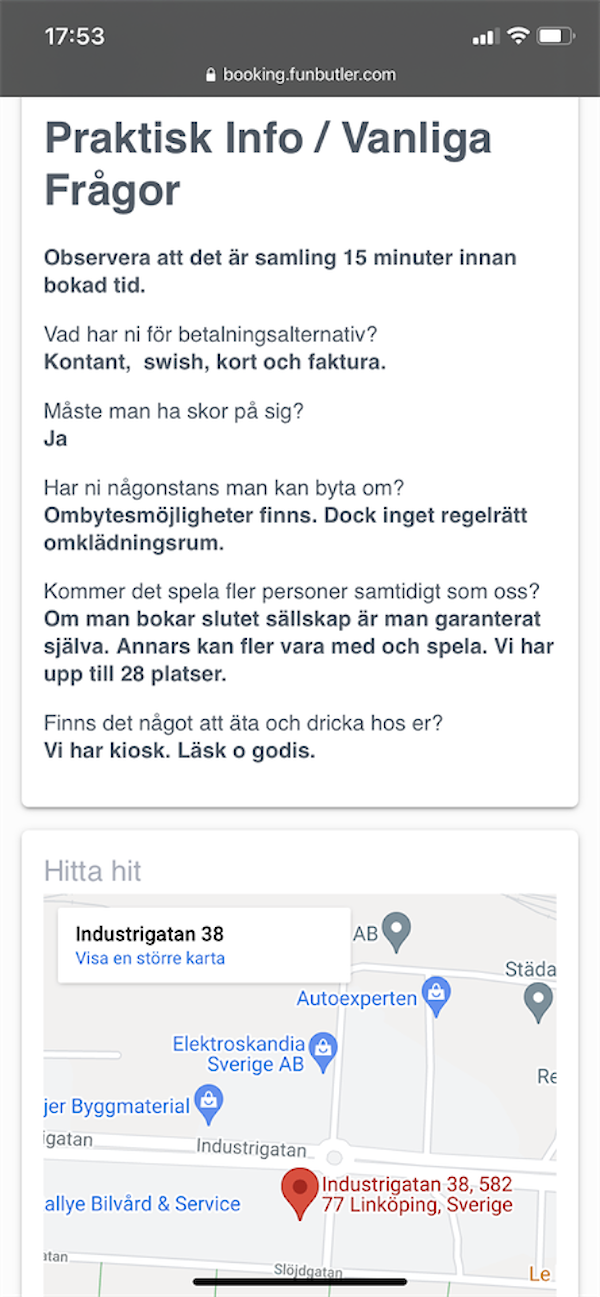This screenshot has width=600, height=1297.
Task: Tap the Wi-Fi status icon
Action: point(517,36)
